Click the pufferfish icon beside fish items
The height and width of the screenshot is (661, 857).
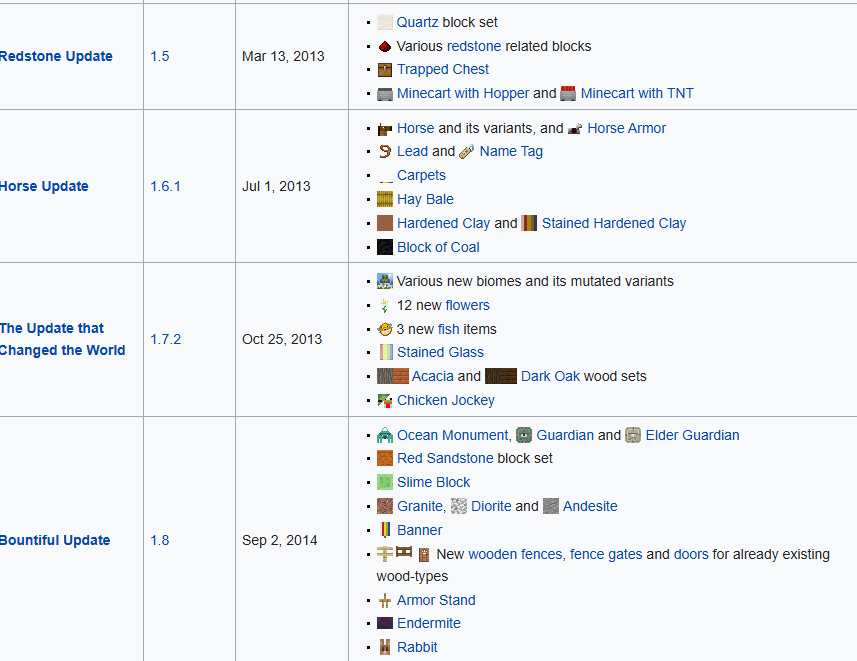(385, 329)
